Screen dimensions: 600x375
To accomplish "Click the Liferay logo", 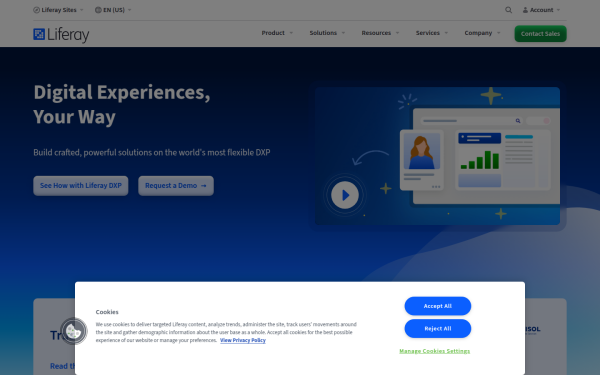I will point(61,35).
